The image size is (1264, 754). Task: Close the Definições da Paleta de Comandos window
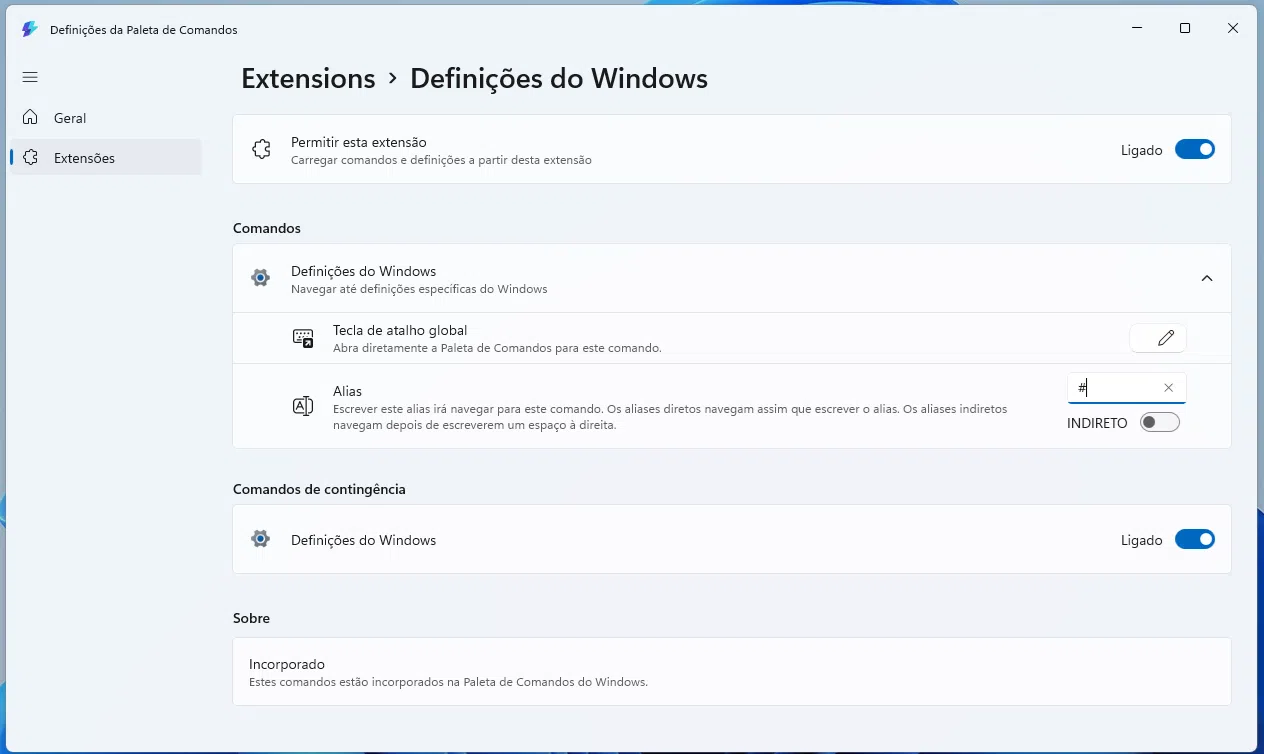[1233, 29]
